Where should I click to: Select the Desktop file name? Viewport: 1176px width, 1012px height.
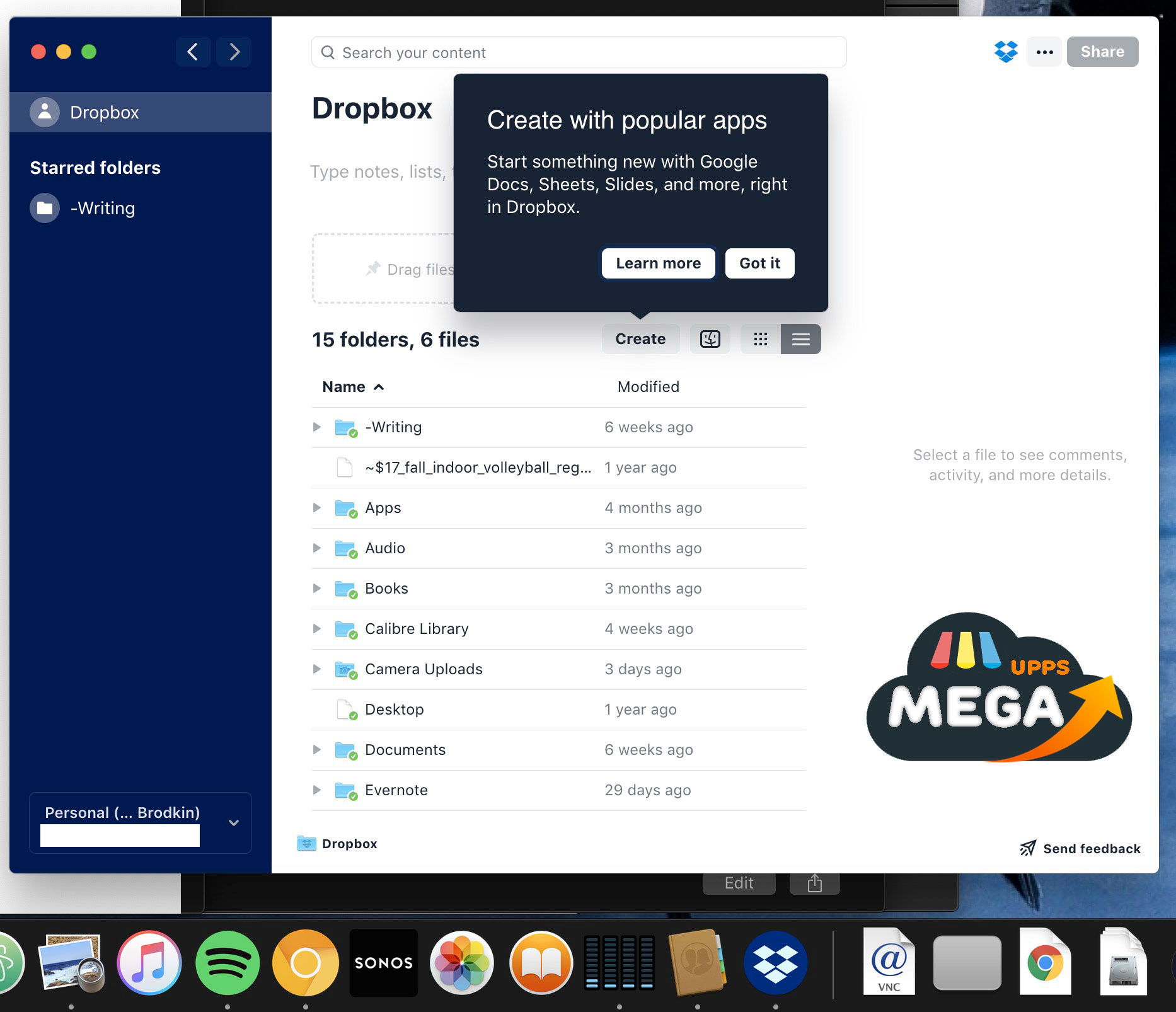point(395,710)
